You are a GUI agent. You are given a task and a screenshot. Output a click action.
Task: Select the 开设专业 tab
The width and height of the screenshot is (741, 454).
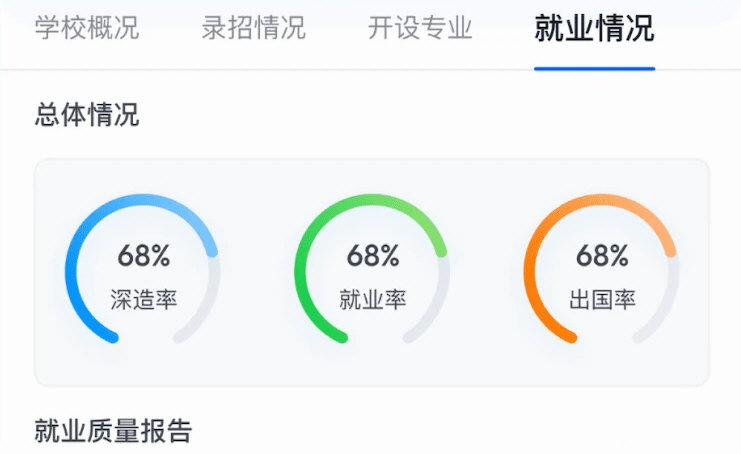click(x=420, y=28)
